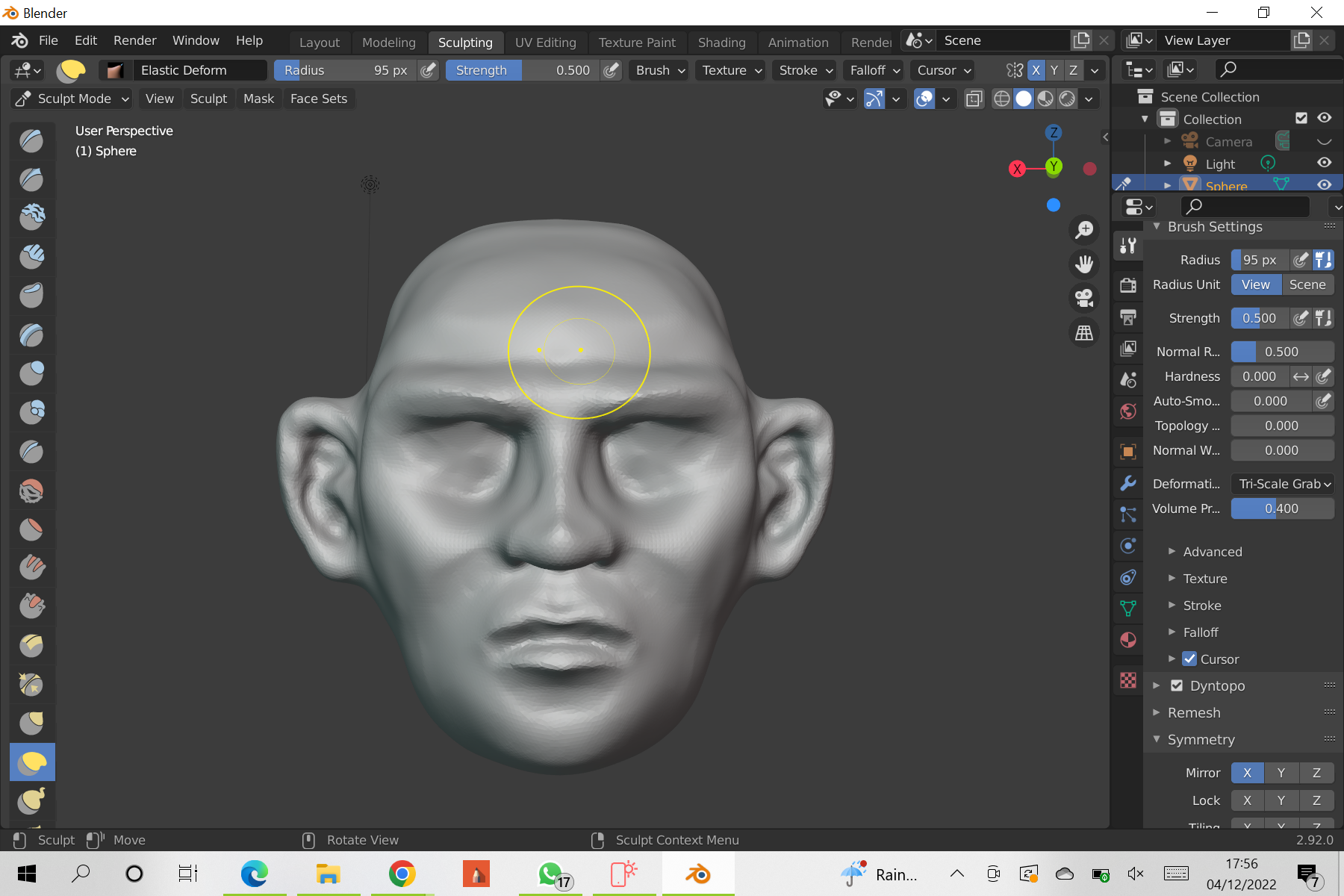
Task: Open Modifier properties wrench tab
Action: [x=1128, y=483]
